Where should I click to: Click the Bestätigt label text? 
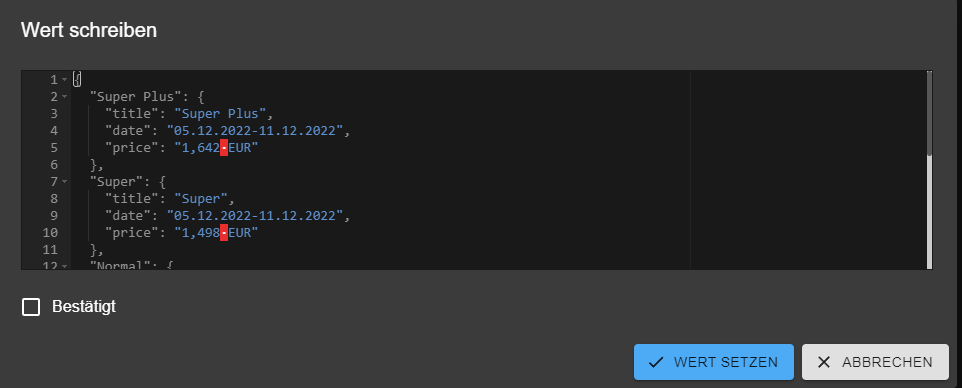(84, 306)
